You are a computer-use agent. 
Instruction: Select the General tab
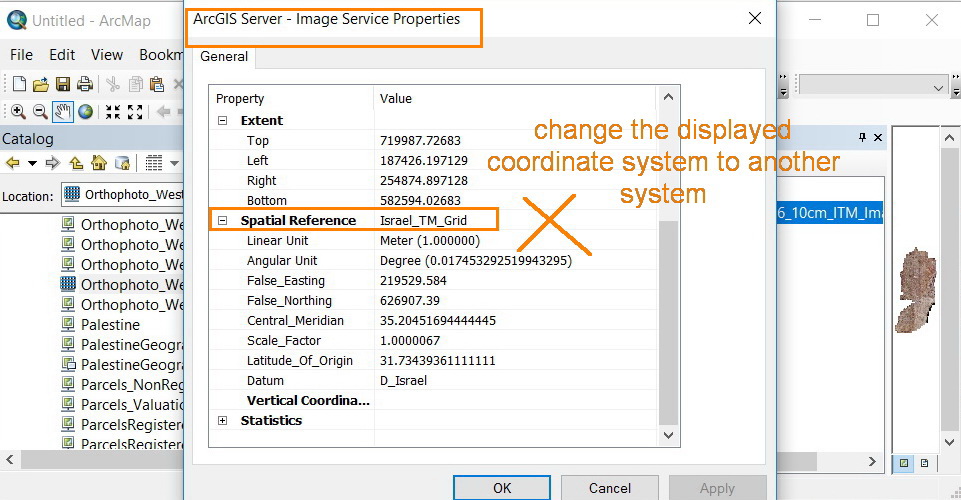click(224, 56)
